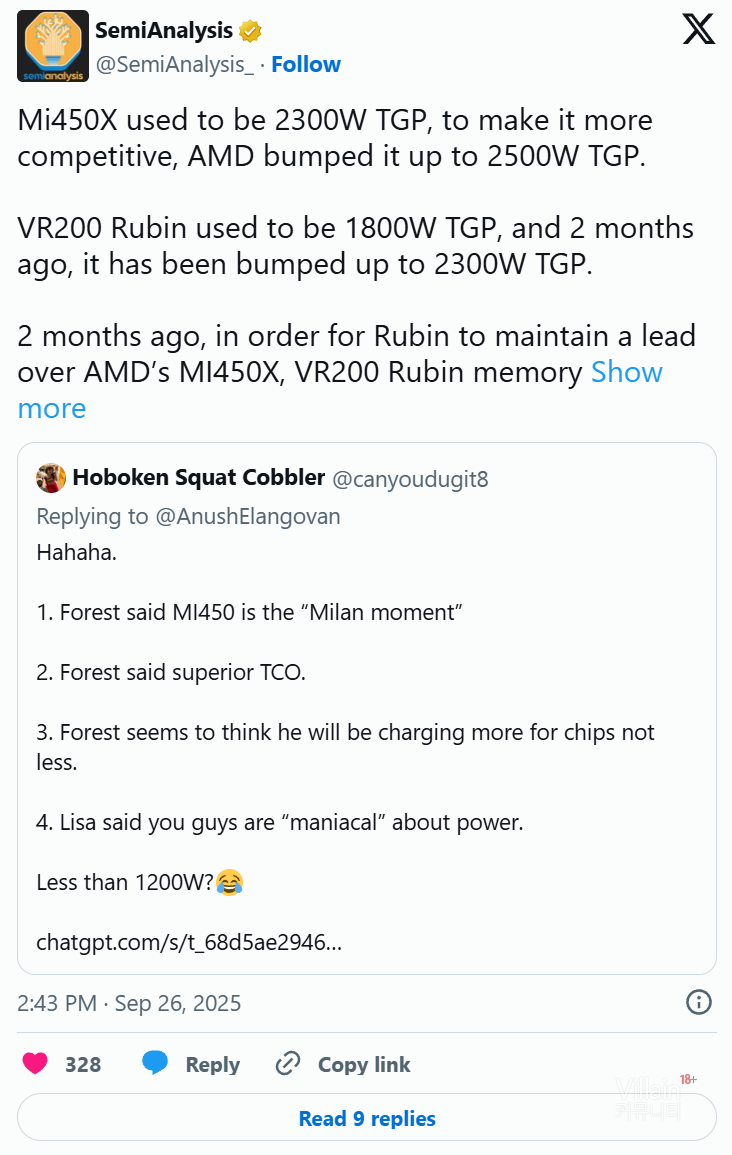Like the tweet with heart icon
The height and width of the screenshot is (1155, 732).
click(35, 1064)
